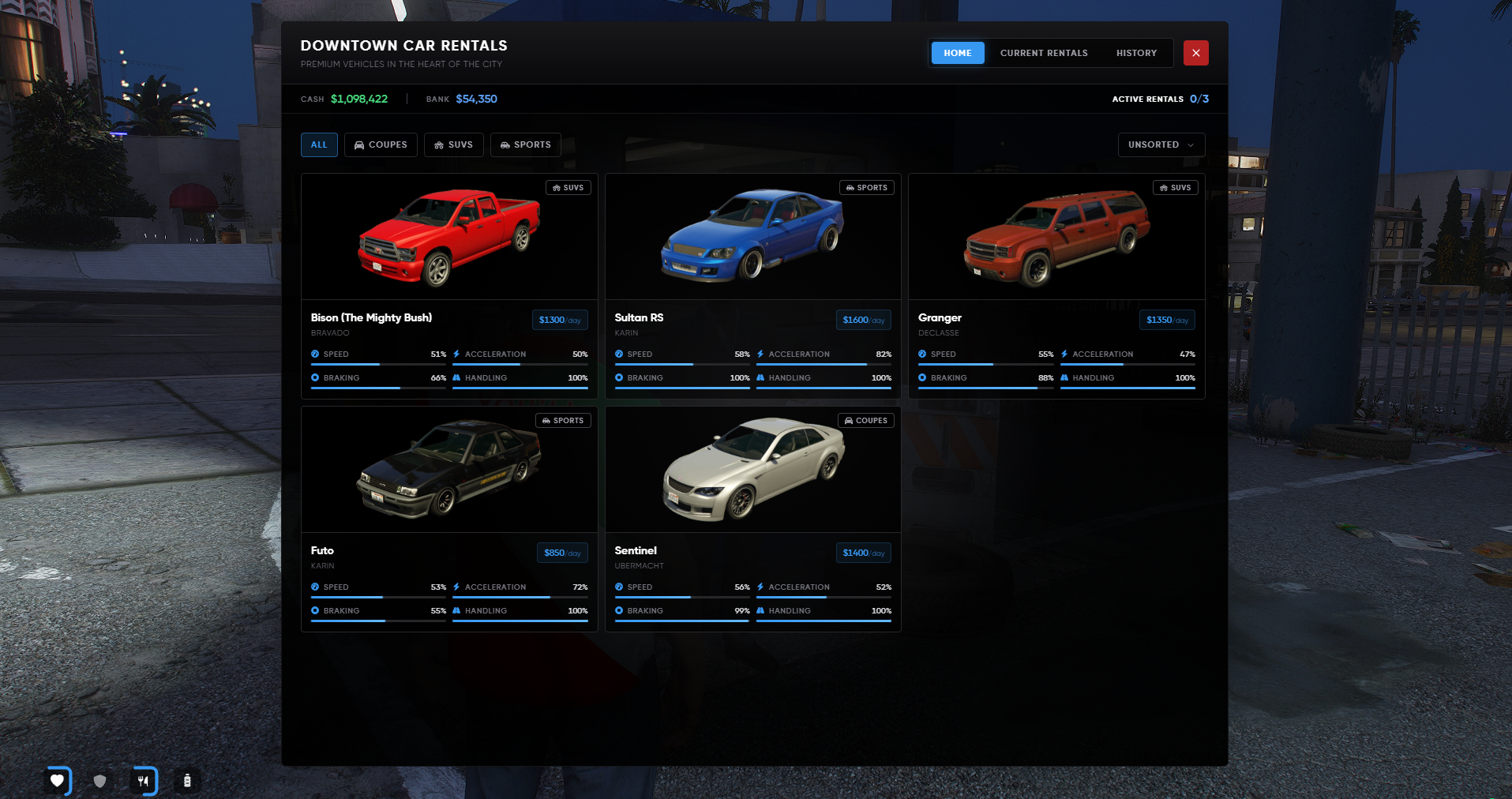The height and width of the screenshot is (799, 1512).
Task: Click the speed icon on Granger card
Action: pyautogui.click(x=922, y=354)
